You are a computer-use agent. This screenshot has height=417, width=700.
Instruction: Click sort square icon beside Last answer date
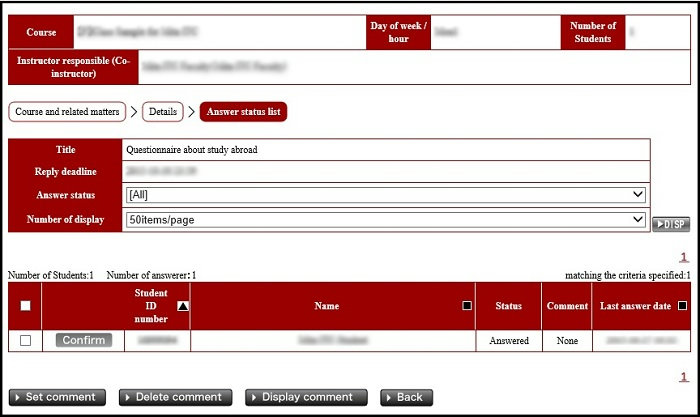point(682,306)
